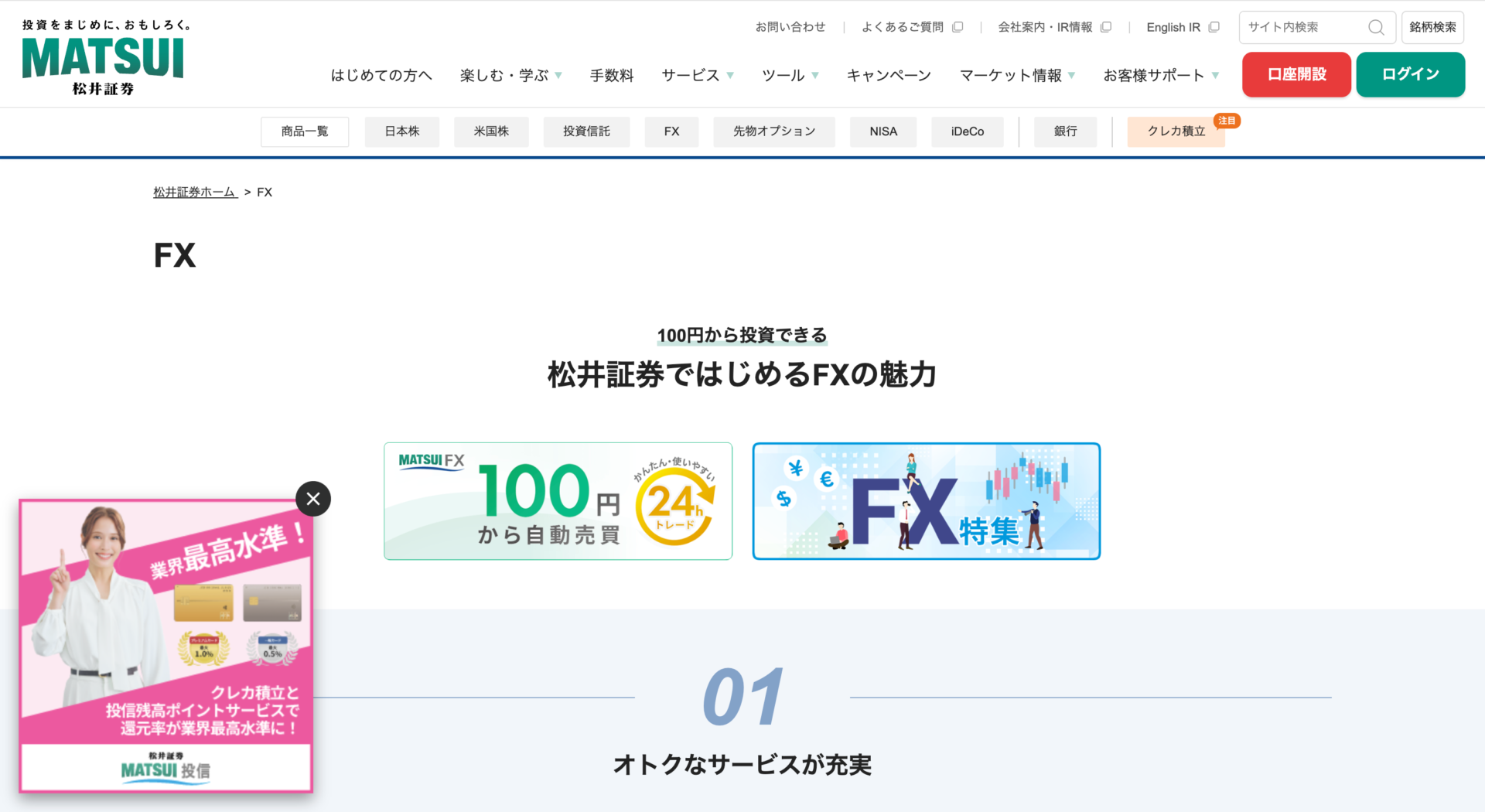Select the 先物オプション product tab
This screenshot has width=1485, height=812.
tap(774, 131)
